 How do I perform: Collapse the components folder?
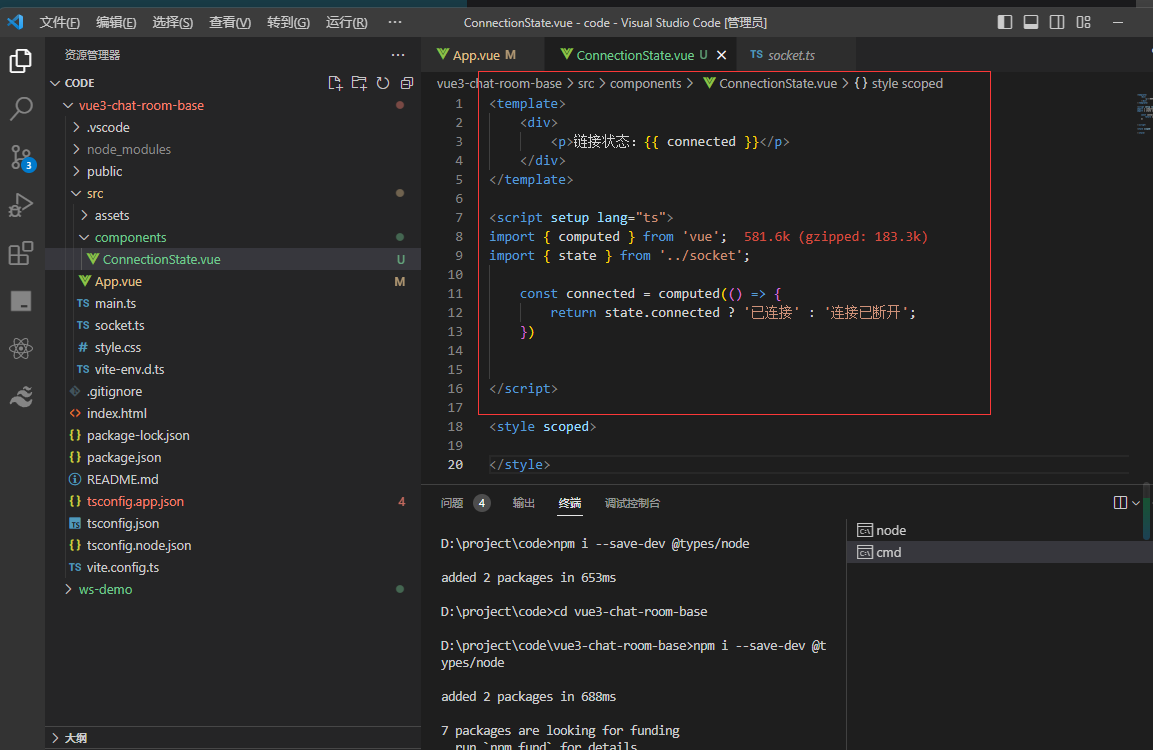click(85, 238)
